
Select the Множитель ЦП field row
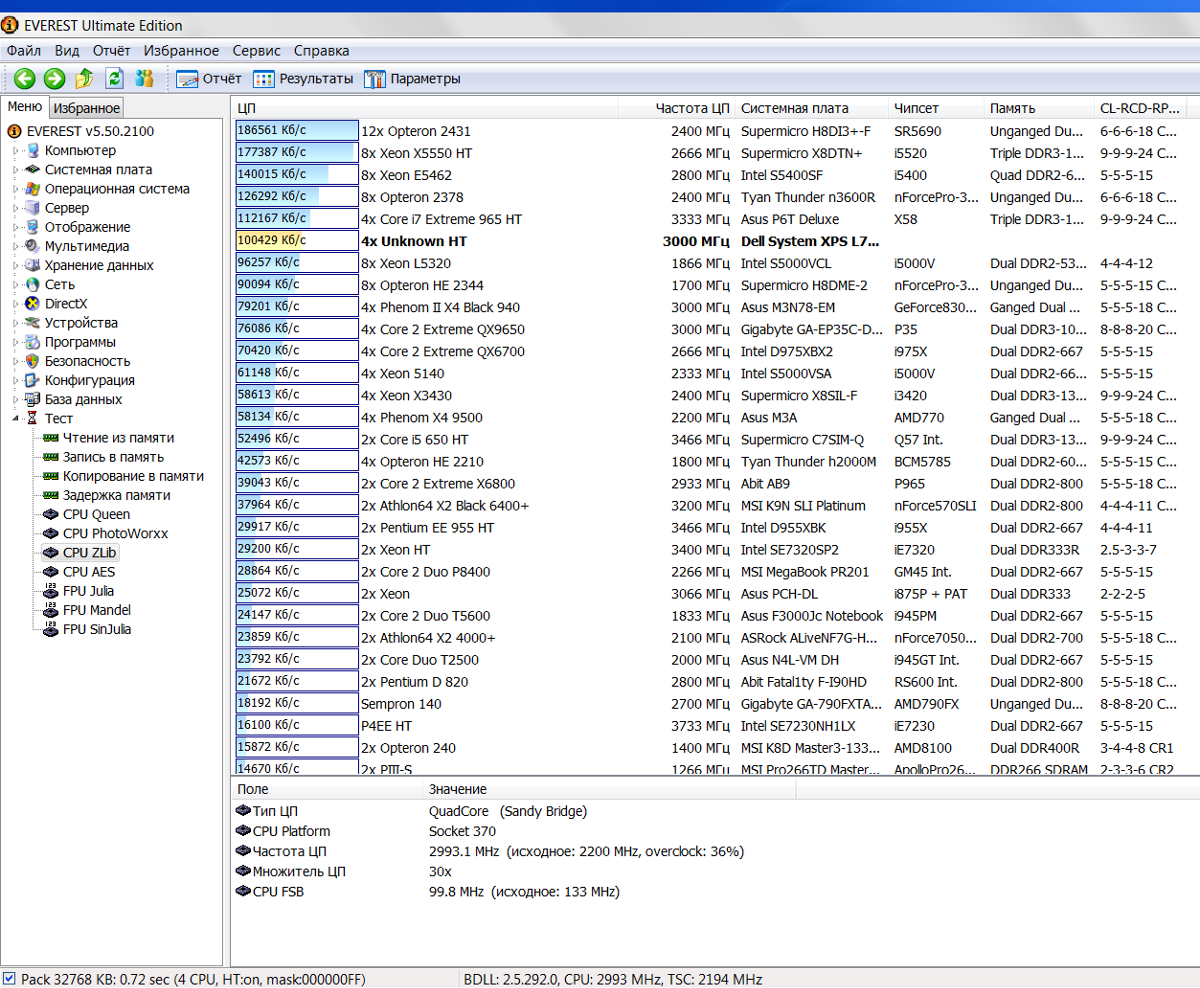tap(715, 871)
